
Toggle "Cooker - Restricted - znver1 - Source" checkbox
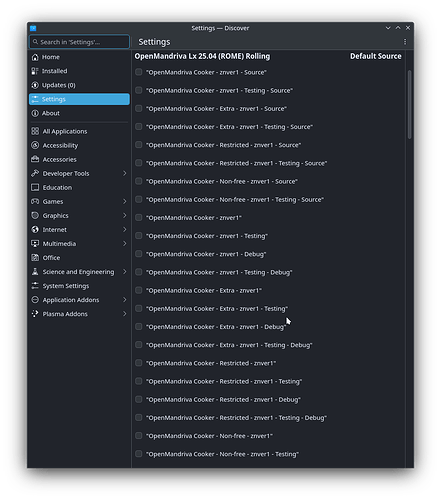[x=139, y=145]
